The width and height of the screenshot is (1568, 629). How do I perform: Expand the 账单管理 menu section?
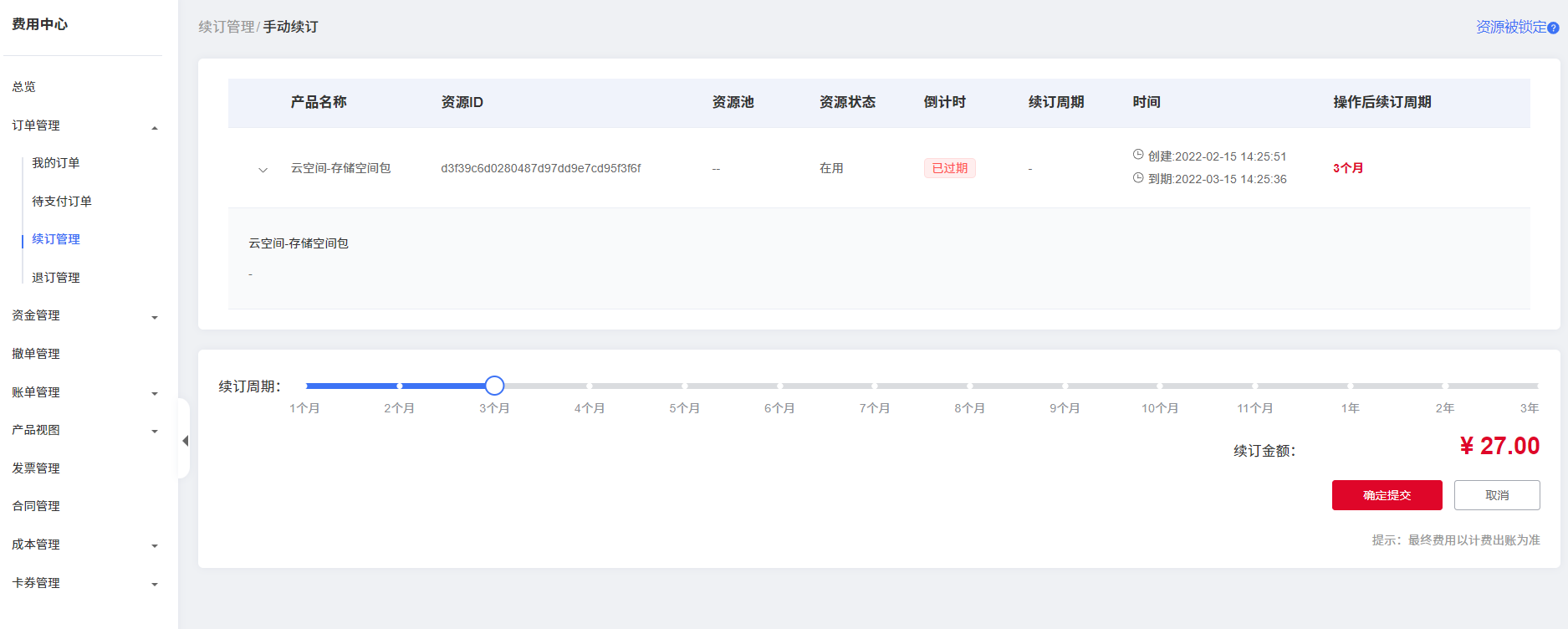(x=154, y=393)
